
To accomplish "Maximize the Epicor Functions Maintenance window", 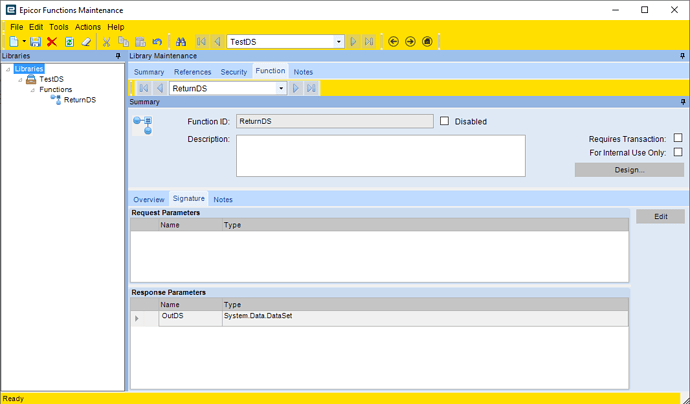I will coord(645,10).
